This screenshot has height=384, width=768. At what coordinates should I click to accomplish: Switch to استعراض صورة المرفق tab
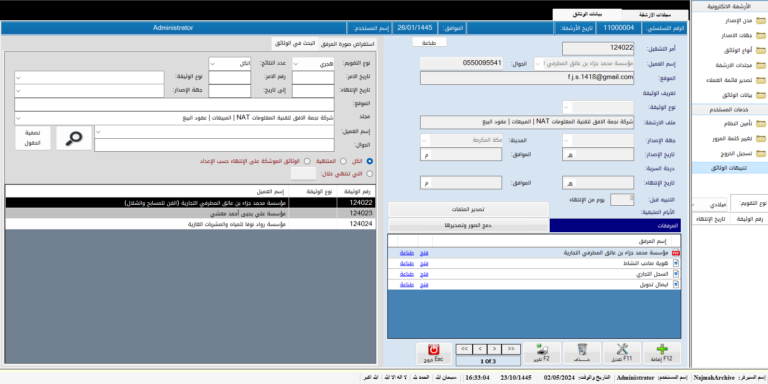pos(348,44)
